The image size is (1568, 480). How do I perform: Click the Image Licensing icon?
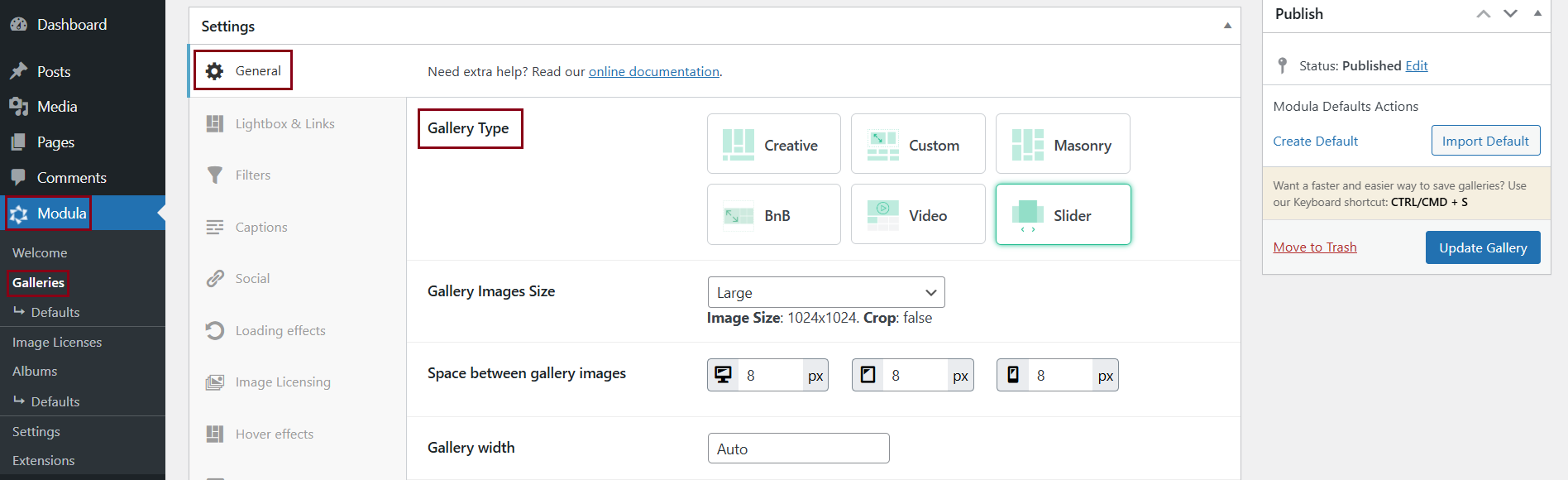[215, 382]
